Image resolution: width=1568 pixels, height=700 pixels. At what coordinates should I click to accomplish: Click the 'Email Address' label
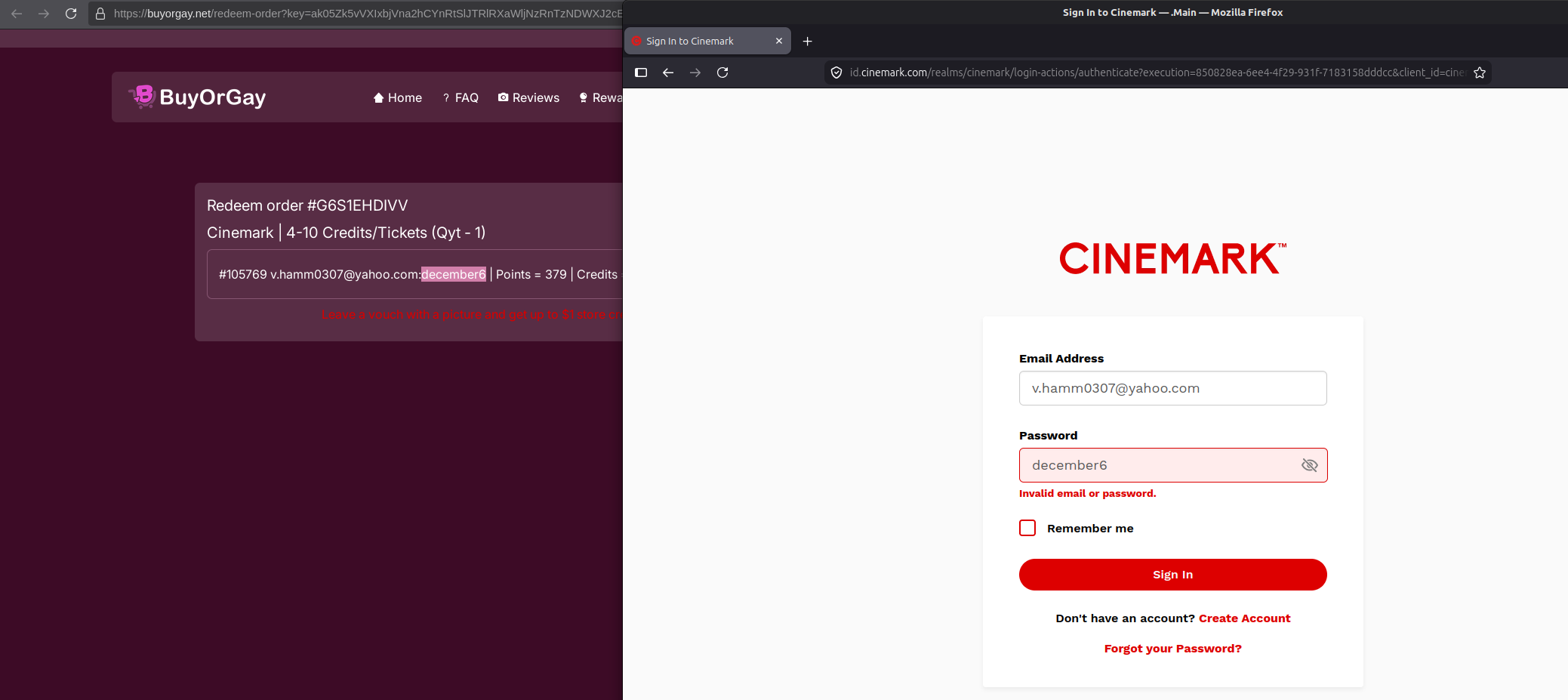click(x=1061, y=359)
